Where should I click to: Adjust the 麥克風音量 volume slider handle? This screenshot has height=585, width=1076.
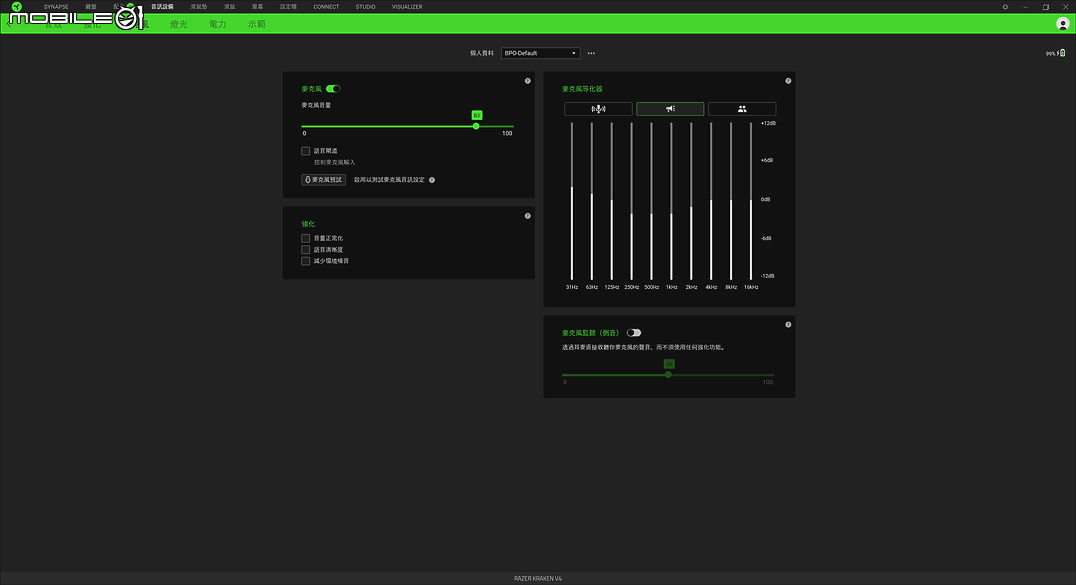tap(476, 126)
